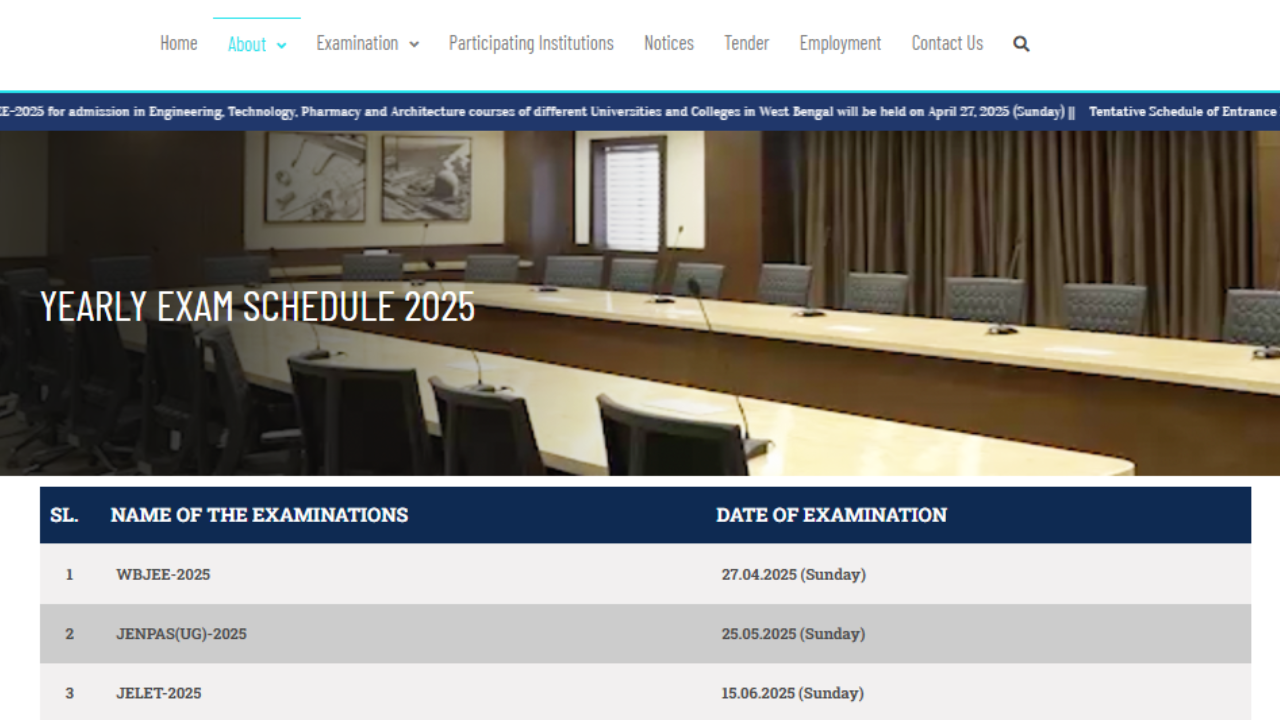Select the WBJEE-2025 exam name cell
The height and width of the screenshot is (720, 1280).
163,575
